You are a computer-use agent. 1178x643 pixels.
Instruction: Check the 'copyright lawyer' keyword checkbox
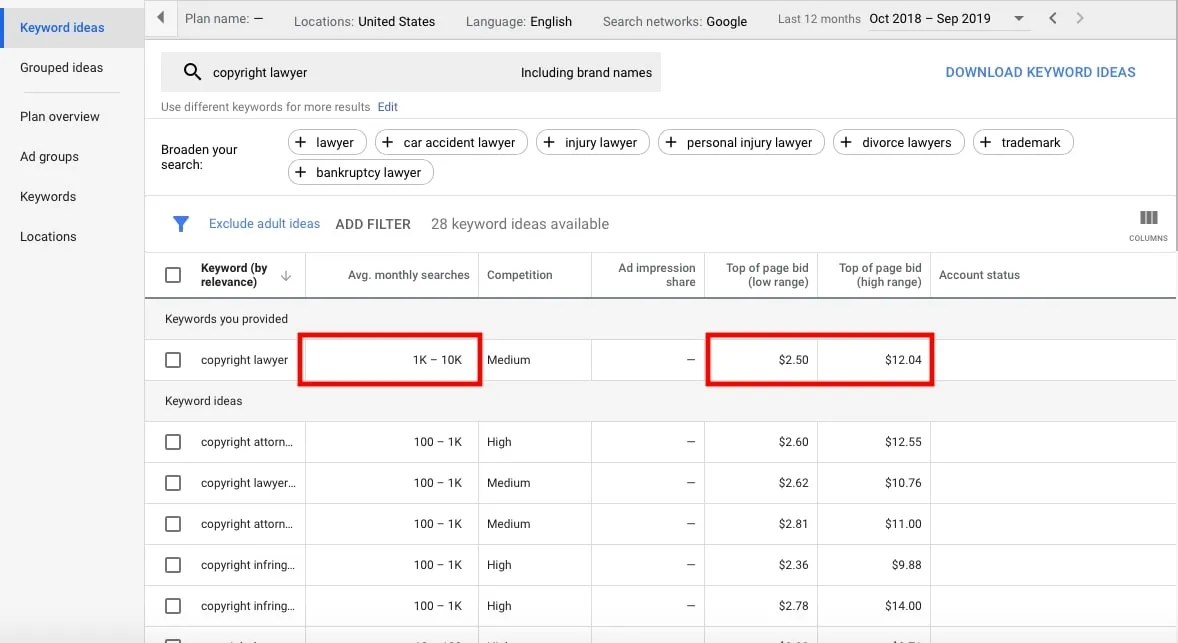click(x=173, y=360)
